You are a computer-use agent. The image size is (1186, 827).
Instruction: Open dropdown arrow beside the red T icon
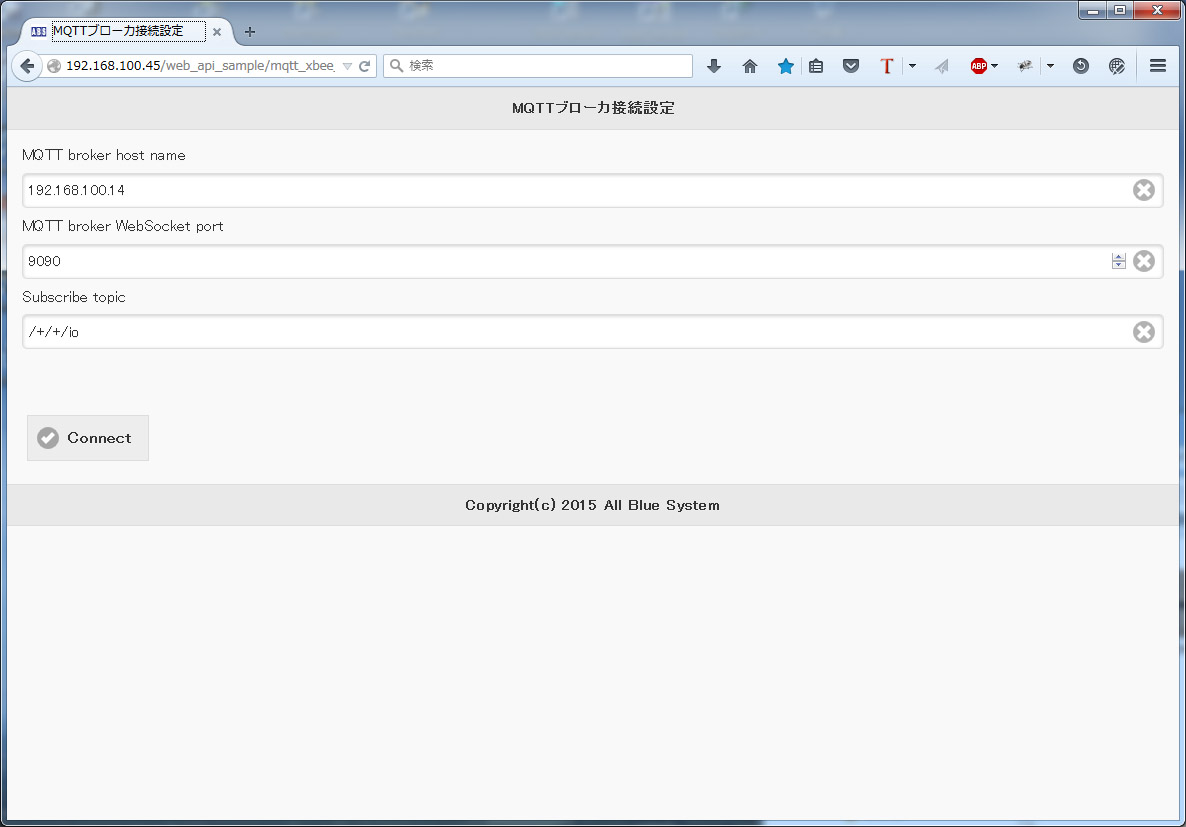click(912, 66)
